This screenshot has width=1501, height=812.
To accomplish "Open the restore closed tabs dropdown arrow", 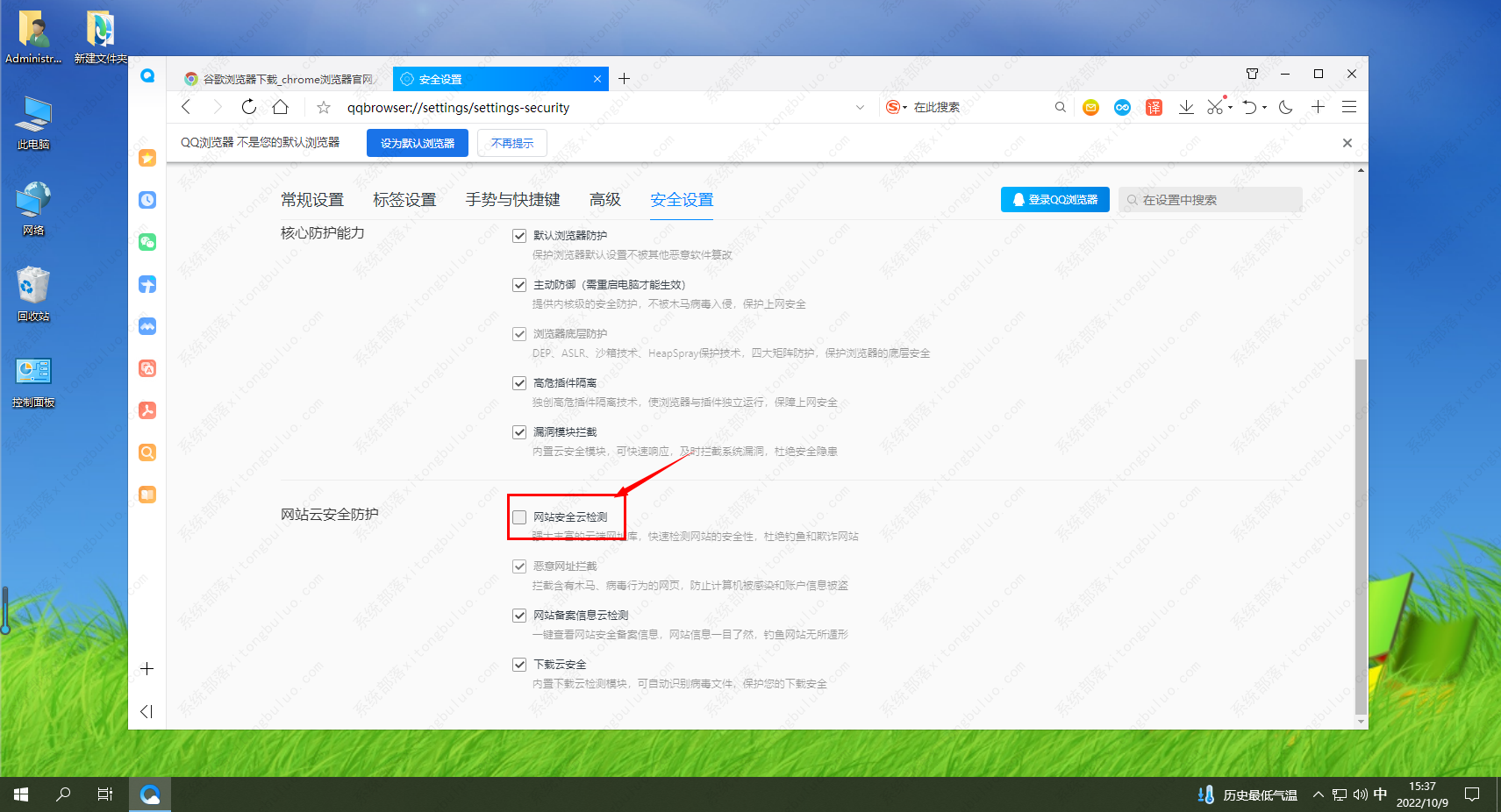I will click(1266, 107).
